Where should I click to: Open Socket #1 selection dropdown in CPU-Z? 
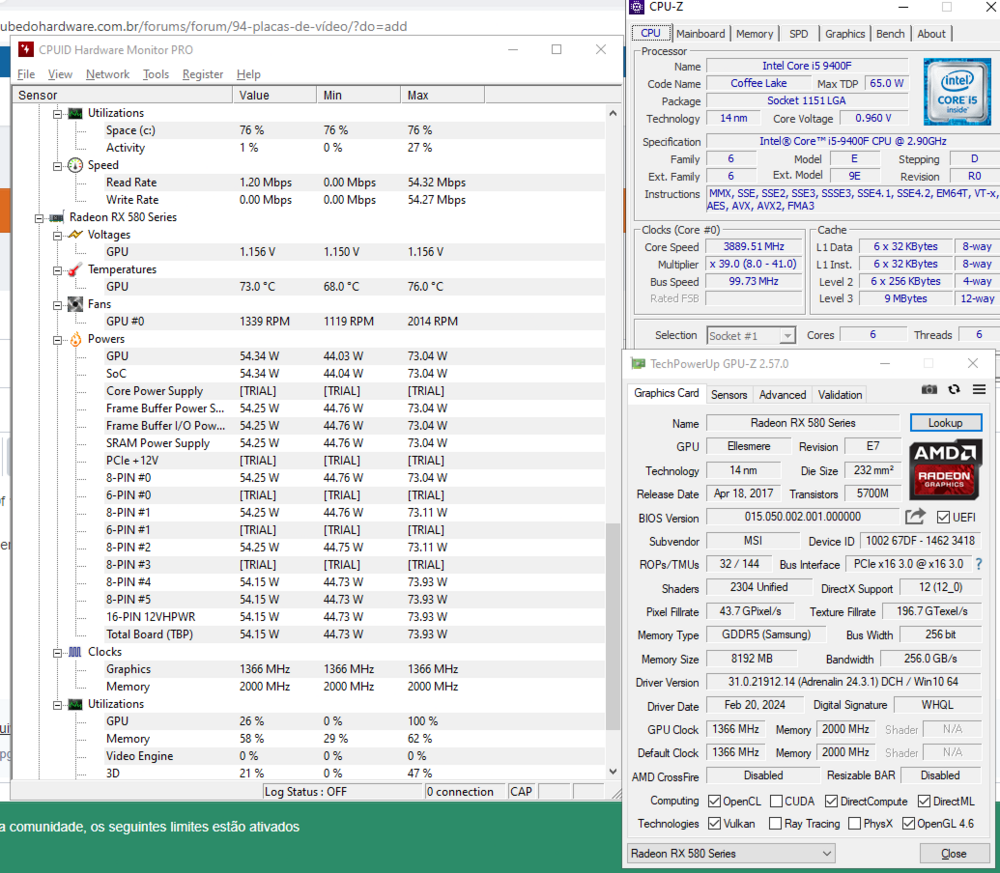(751, 335)
